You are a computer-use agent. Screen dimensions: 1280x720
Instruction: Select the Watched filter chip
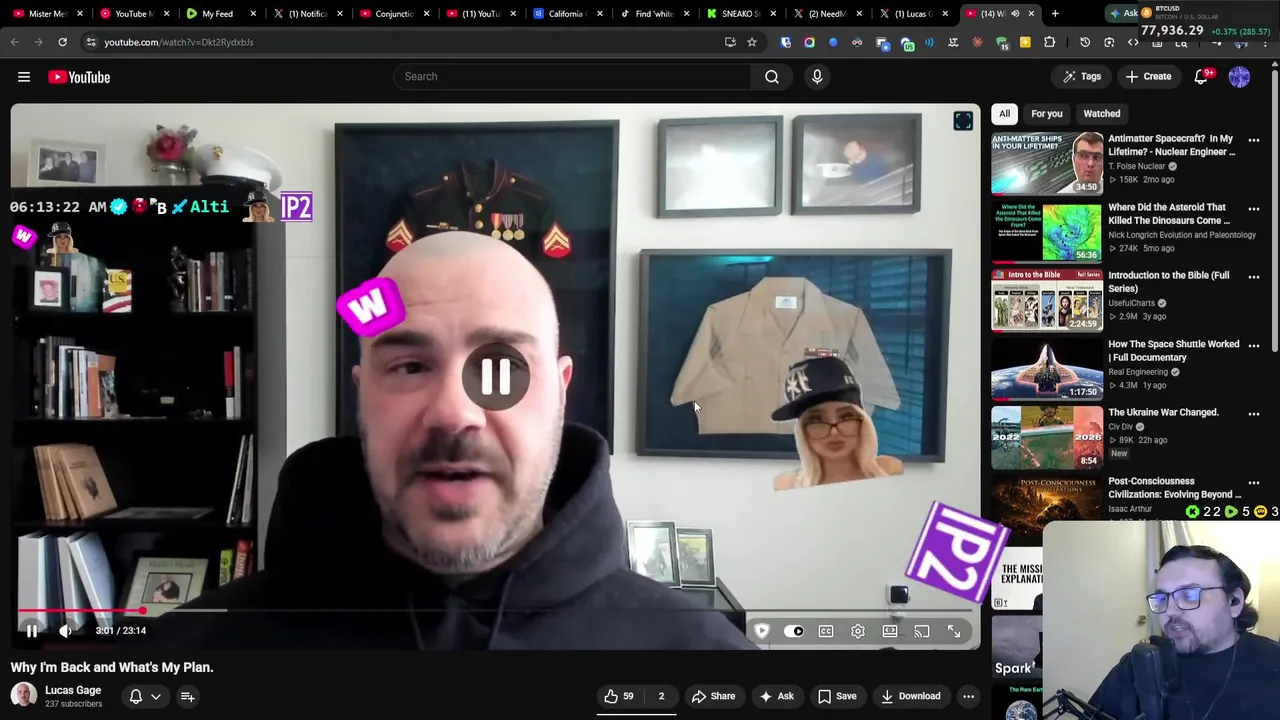1102,114
